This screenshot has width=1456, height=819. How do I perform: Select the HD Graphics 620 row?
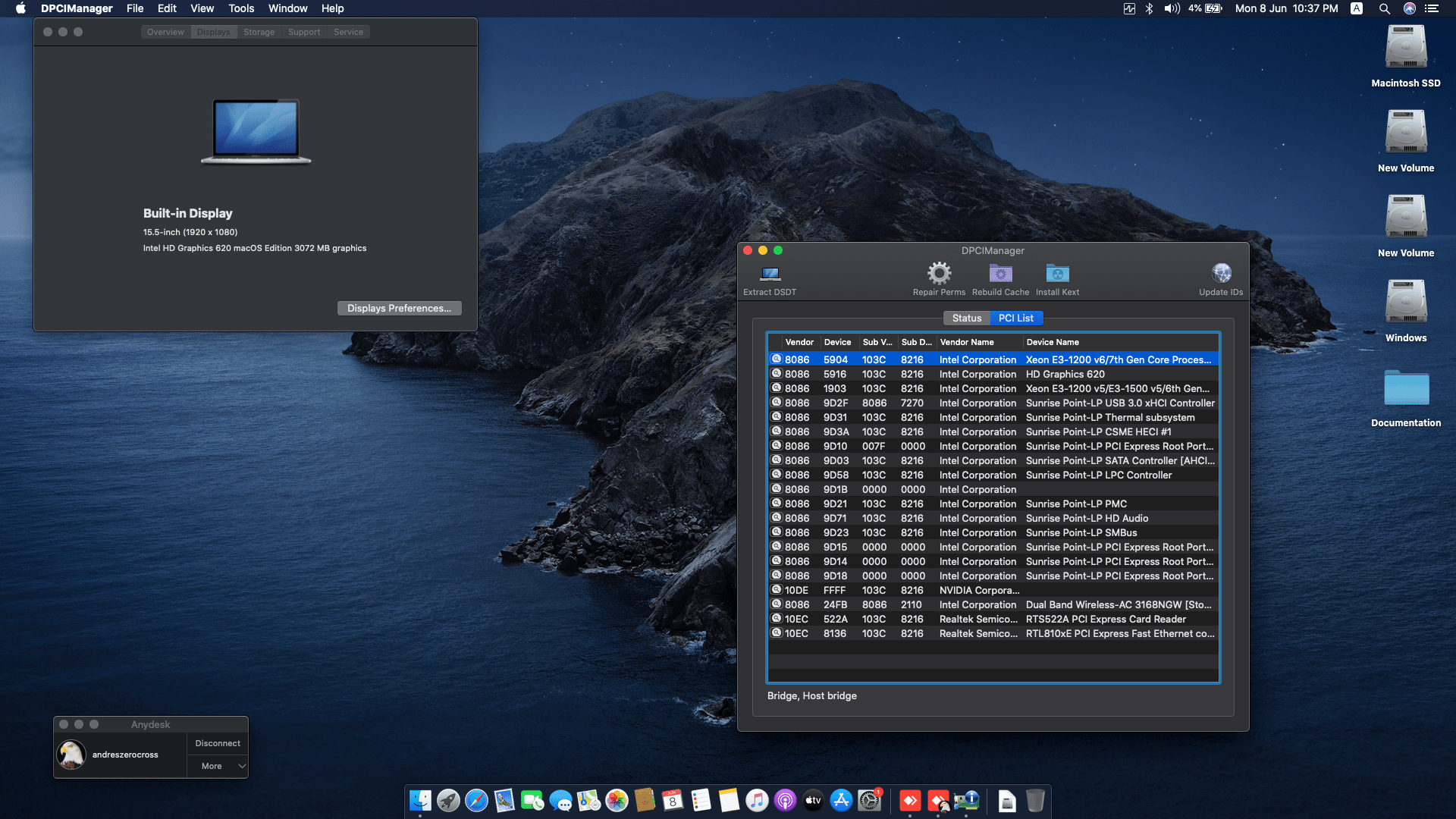pyautogui.click(x=993, y=374)
